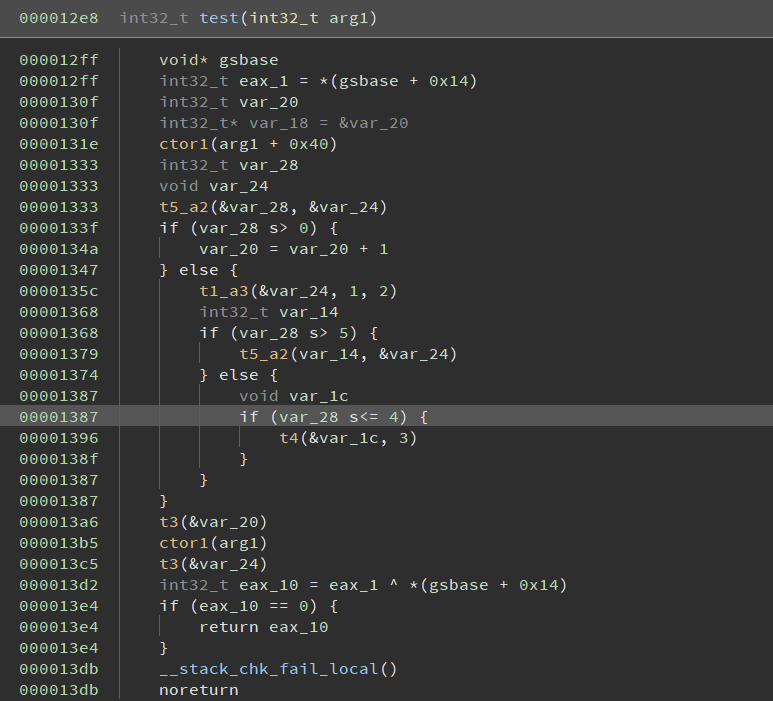Open the t5_a2(var_14, &var_24) call

tap(348, 354)
